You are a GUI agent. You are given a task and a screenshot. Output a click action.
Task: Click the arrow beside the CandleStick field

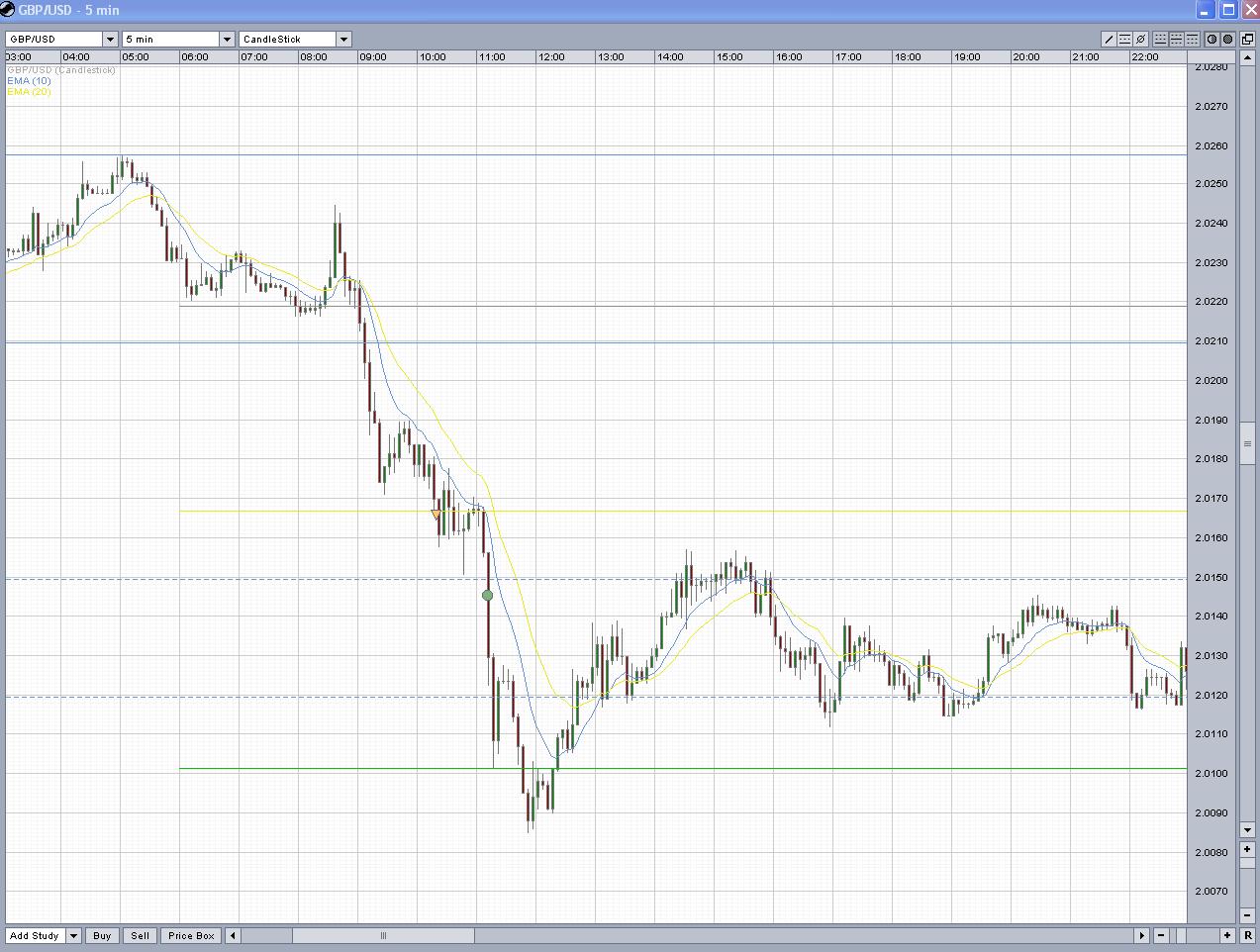343,40
